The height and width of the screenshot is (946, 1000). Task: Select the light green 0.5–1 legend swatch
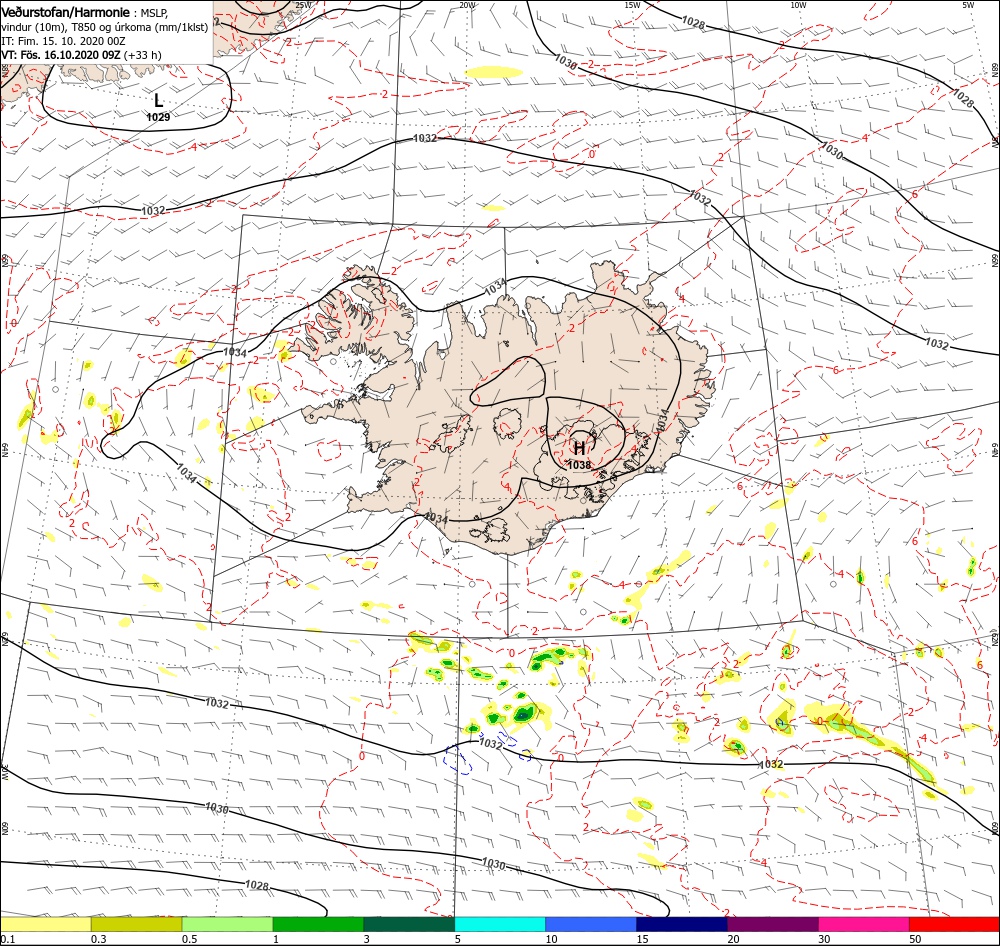[x=227, y=924]
